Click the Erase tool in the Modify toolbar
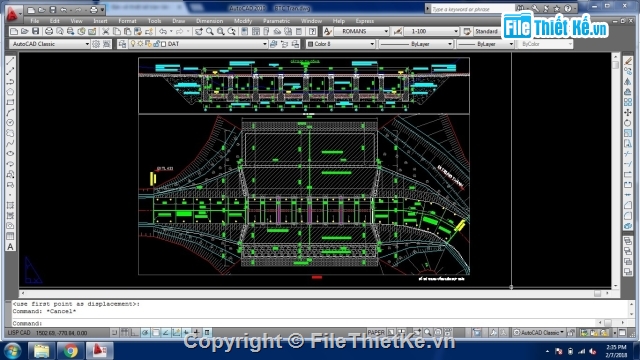 pyautogui.click(x=628, y=61)
